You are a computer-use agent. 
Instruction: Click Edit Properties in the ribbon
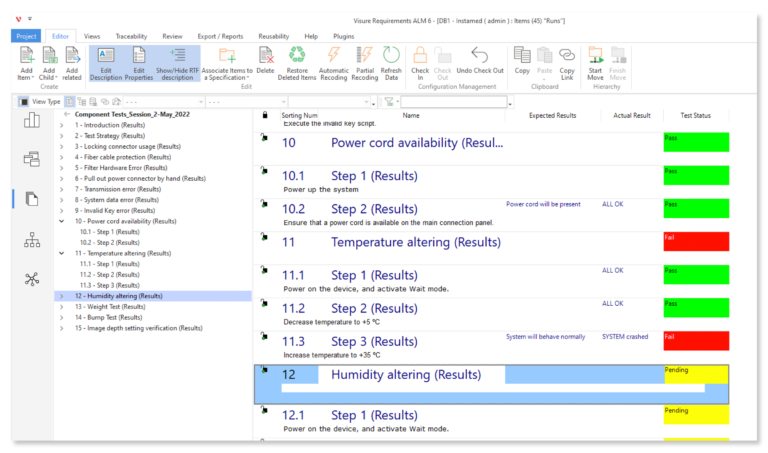tap(139, 63)
